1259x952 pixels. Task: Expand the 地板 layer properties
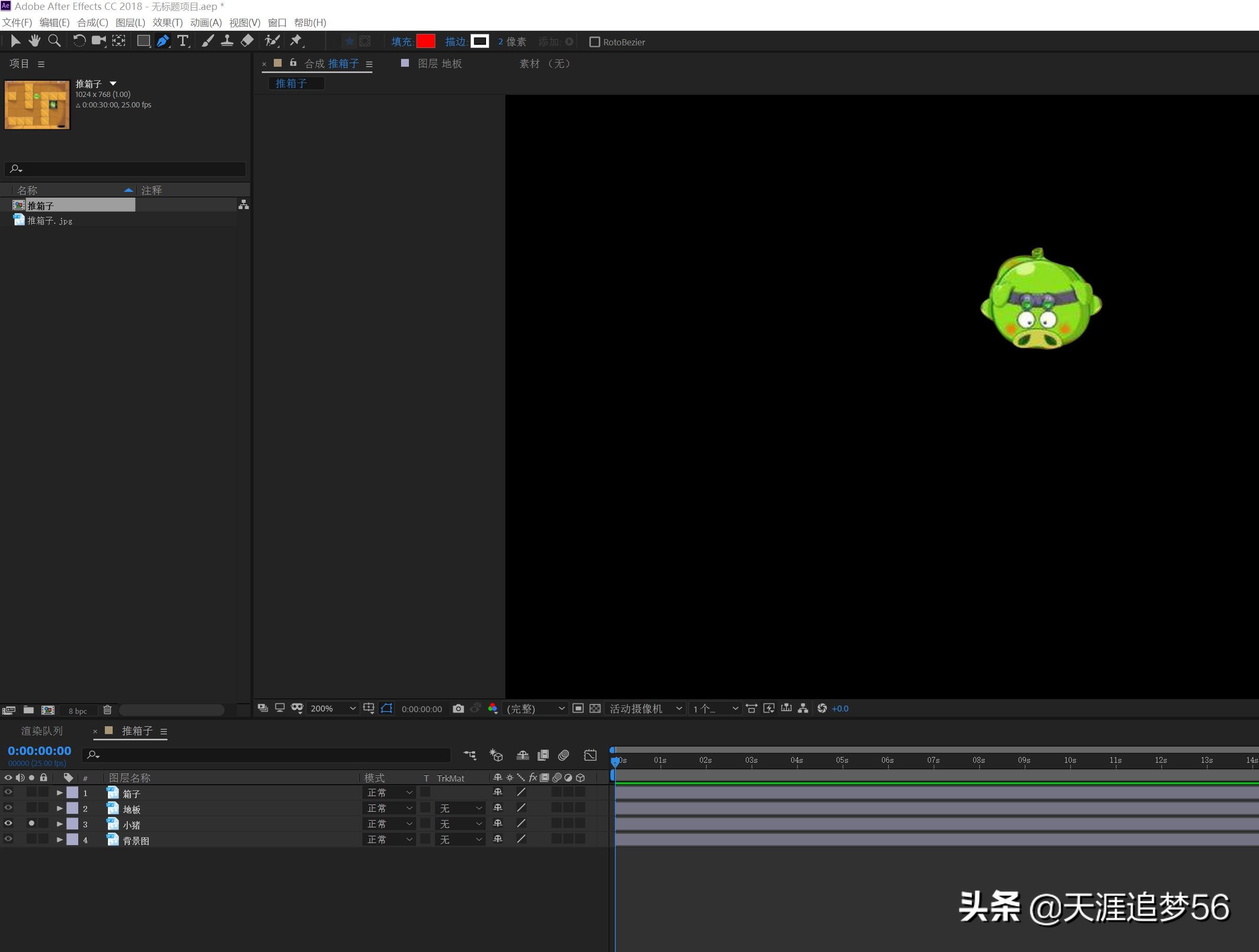pyautogui.click(x=60, y=808)
